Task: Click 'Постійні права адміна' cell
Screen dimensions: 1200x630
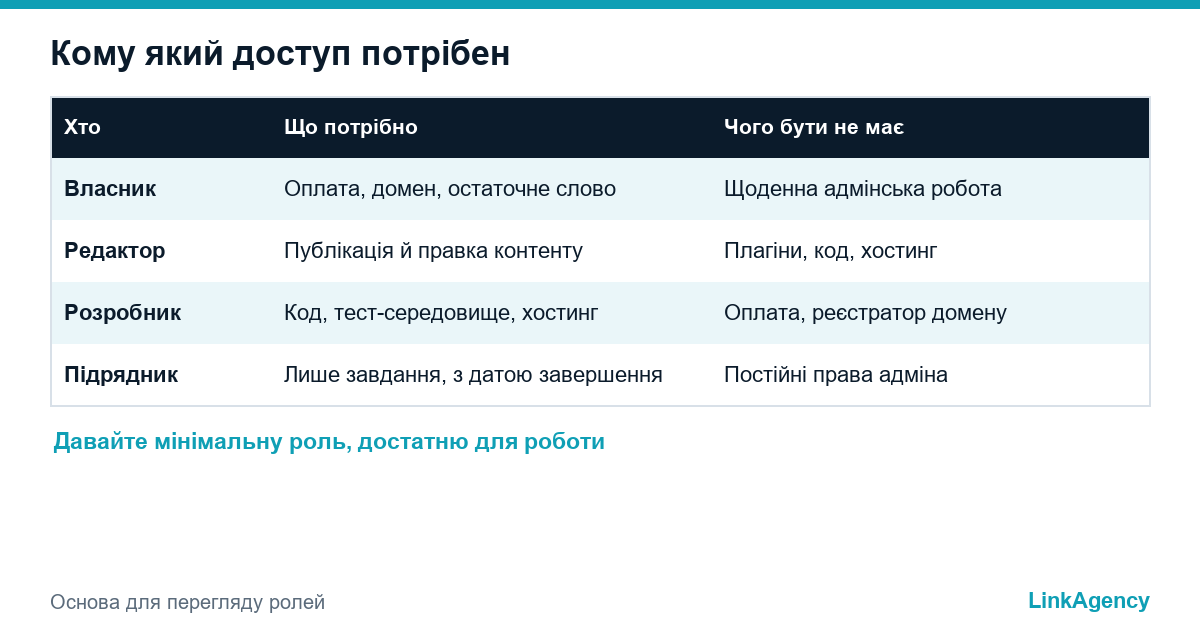Action: pyautogui.click(x=836, y=375)
